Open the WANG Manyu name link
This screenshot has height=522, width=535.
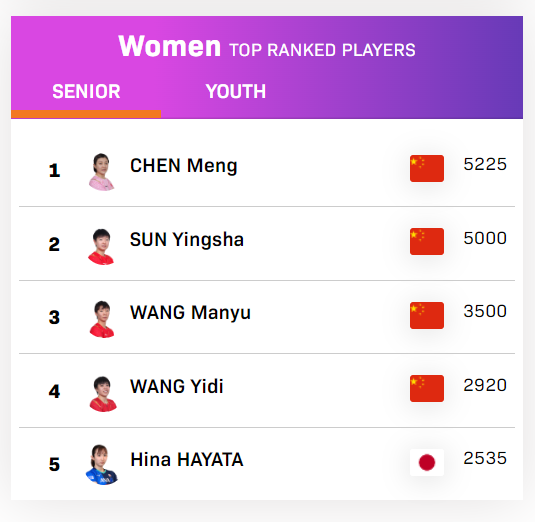point(190,313)
